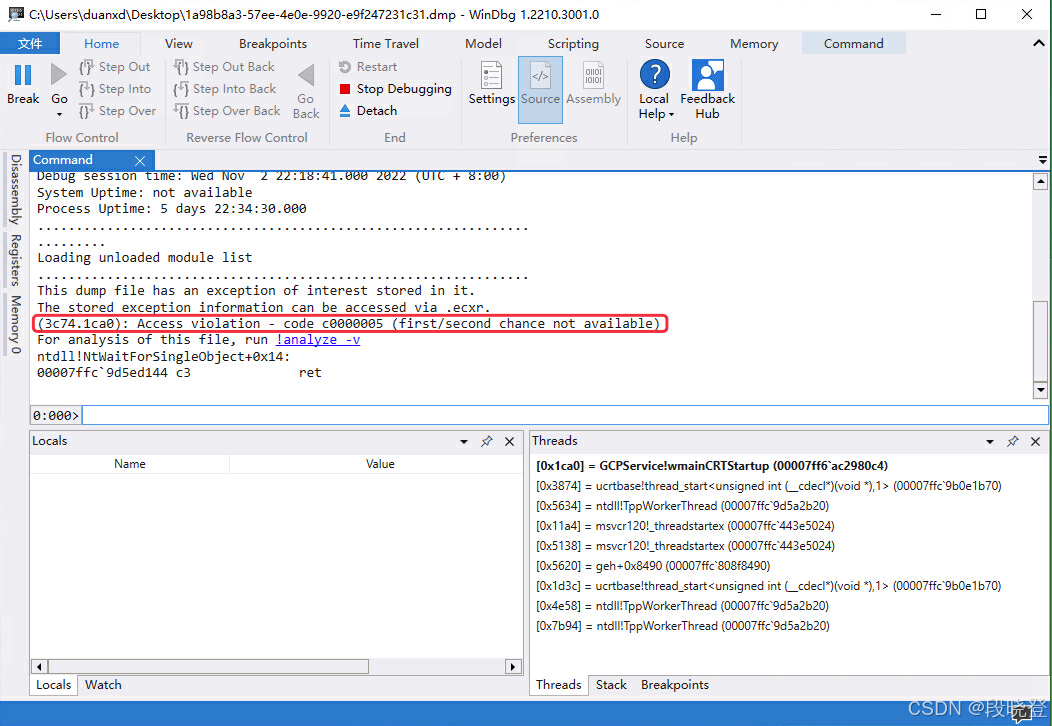Click the Name column header
This screenshot has width=1052, height=726.
point(129,464)
